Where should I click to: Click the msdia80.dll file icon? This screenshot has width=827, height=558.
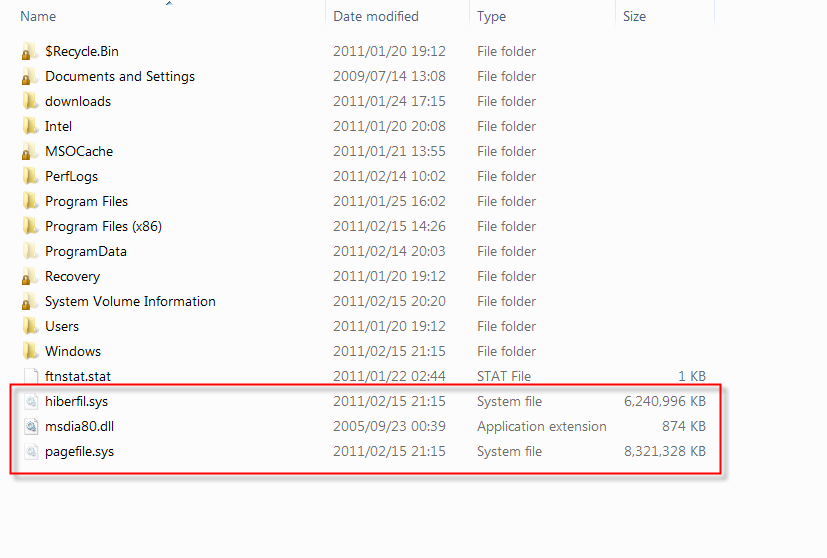[x=31, y=426]
